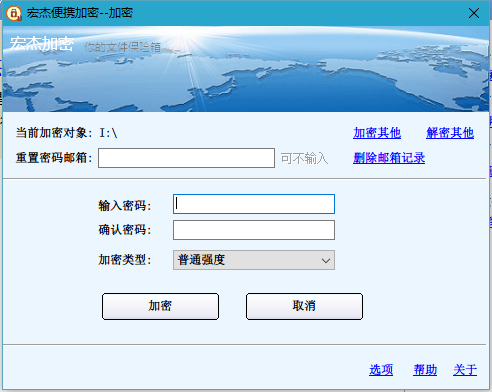Click the 宏杰便携加密 lock icon in title bar
The width and height of the screenshot is (492, 392).
point(14,13)
